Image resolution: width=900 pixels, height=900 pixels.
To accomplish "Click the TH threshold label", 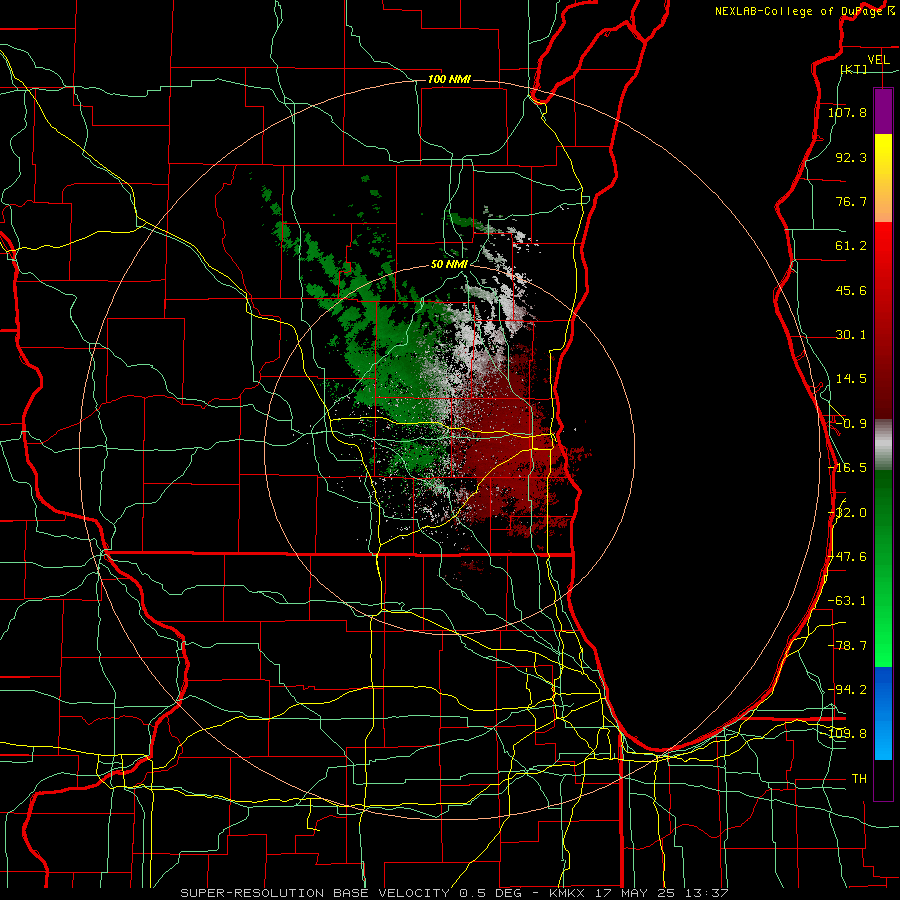I will point(859,779).
